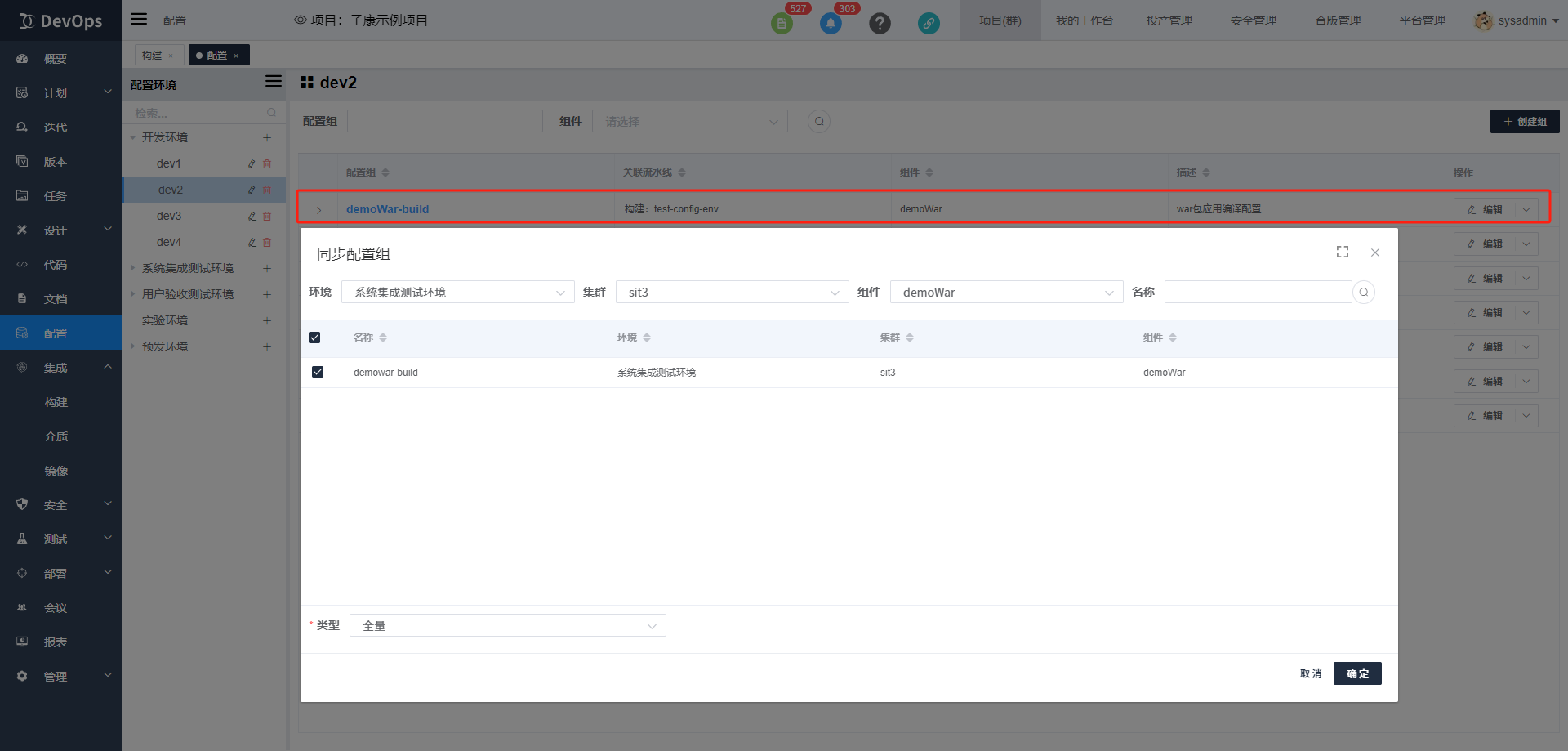Open the 环境 dropdown in sync dialog
Screen dimensions: 1568x751
(x=457, y=293)
